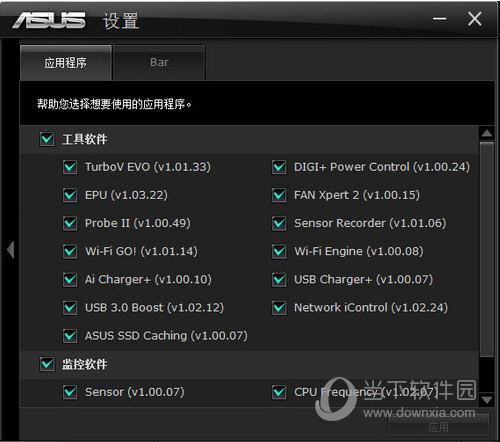Click the vertical scrollbar thumb
The image size is (500, 442).
(487, 249)
